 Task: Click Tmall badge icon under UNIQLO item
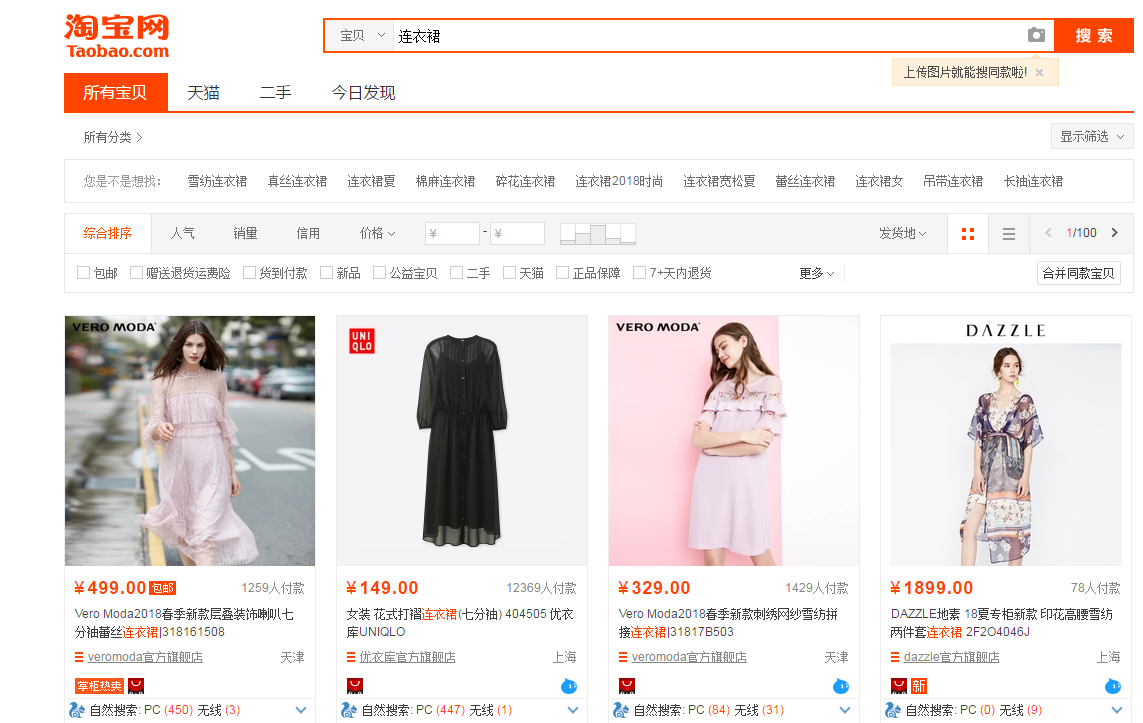(355, 686)
